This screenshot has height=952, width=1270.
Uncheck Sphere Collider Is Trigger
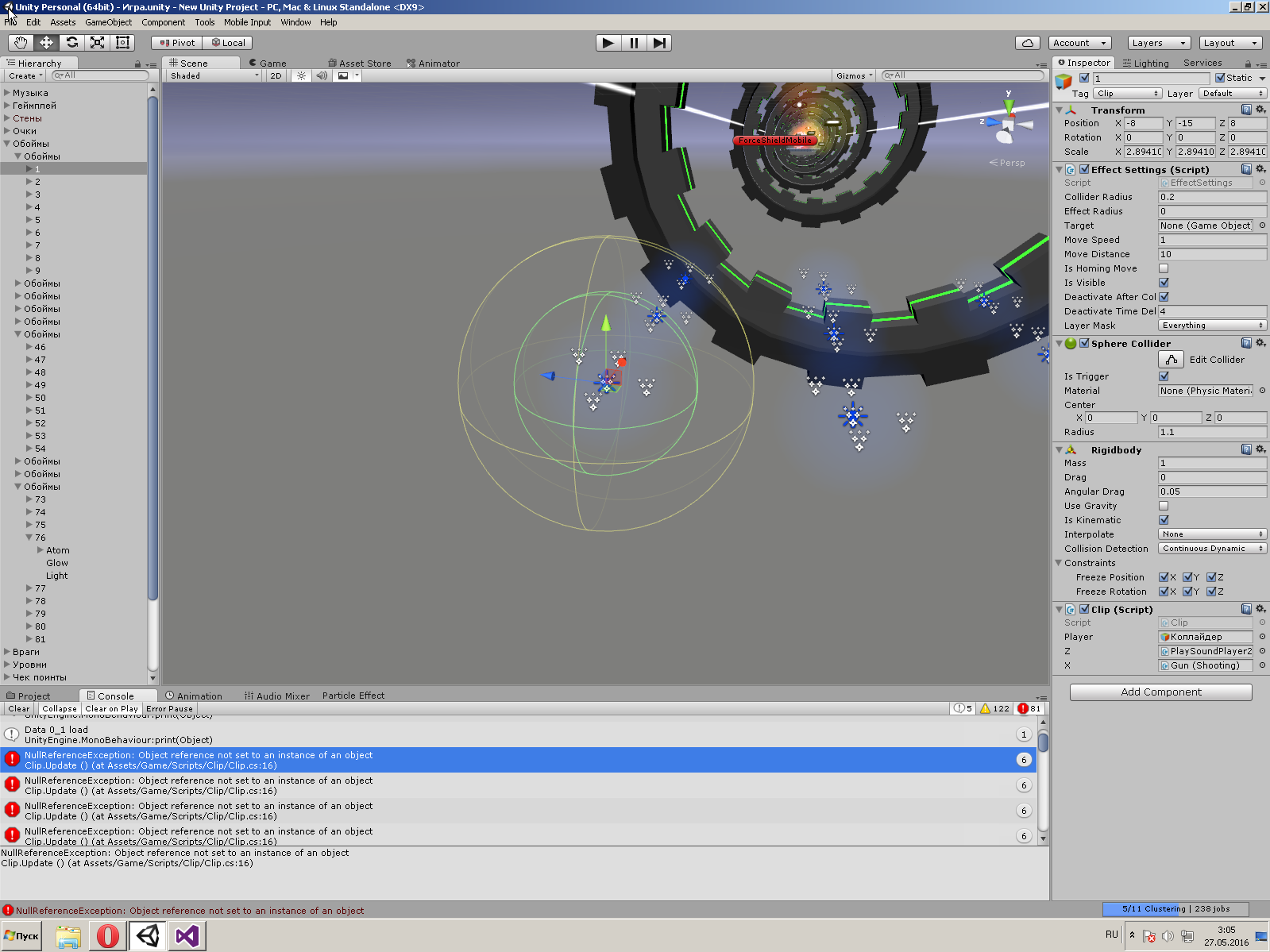1164,376
